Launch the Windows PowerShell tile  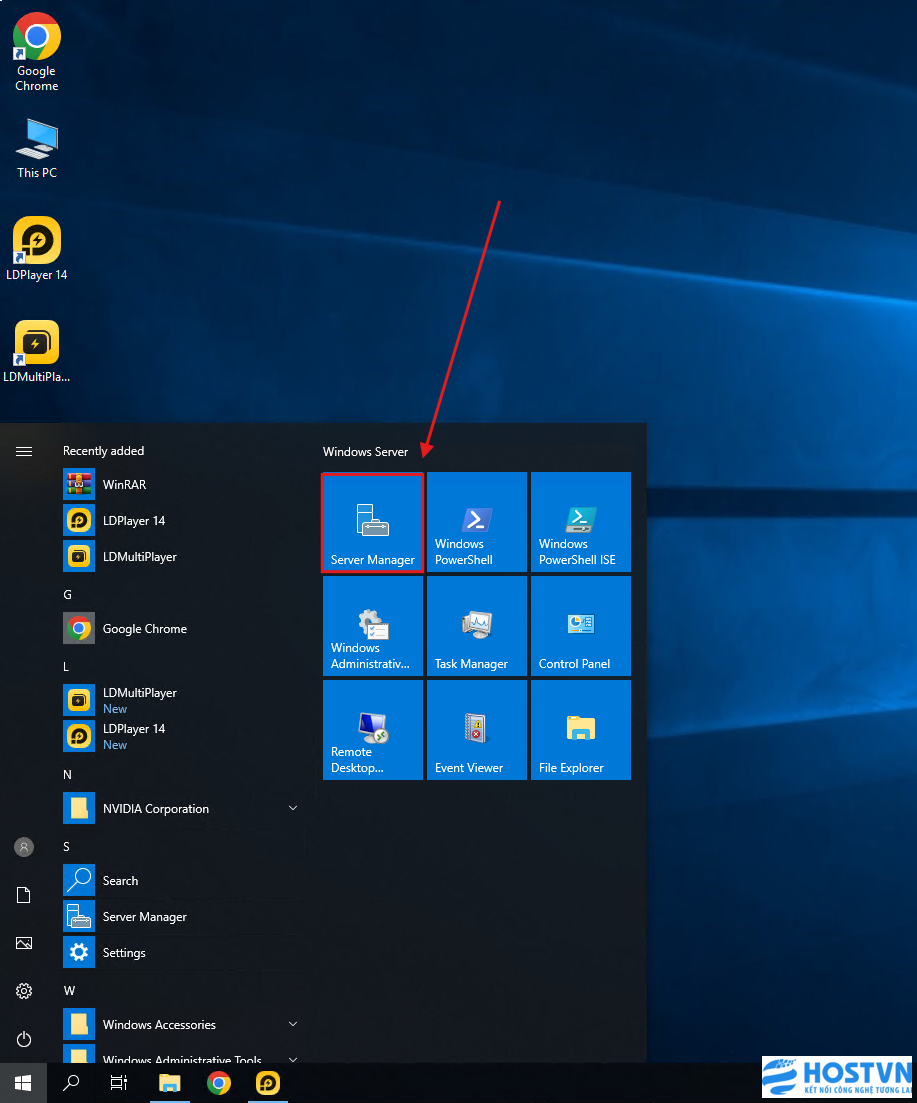[x=477, y=522]
